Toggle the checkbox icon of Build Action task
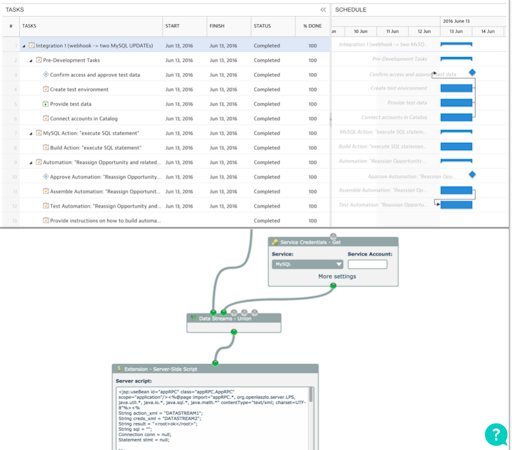The width and height of the screenshot is (512, 450). click(46, 147)
